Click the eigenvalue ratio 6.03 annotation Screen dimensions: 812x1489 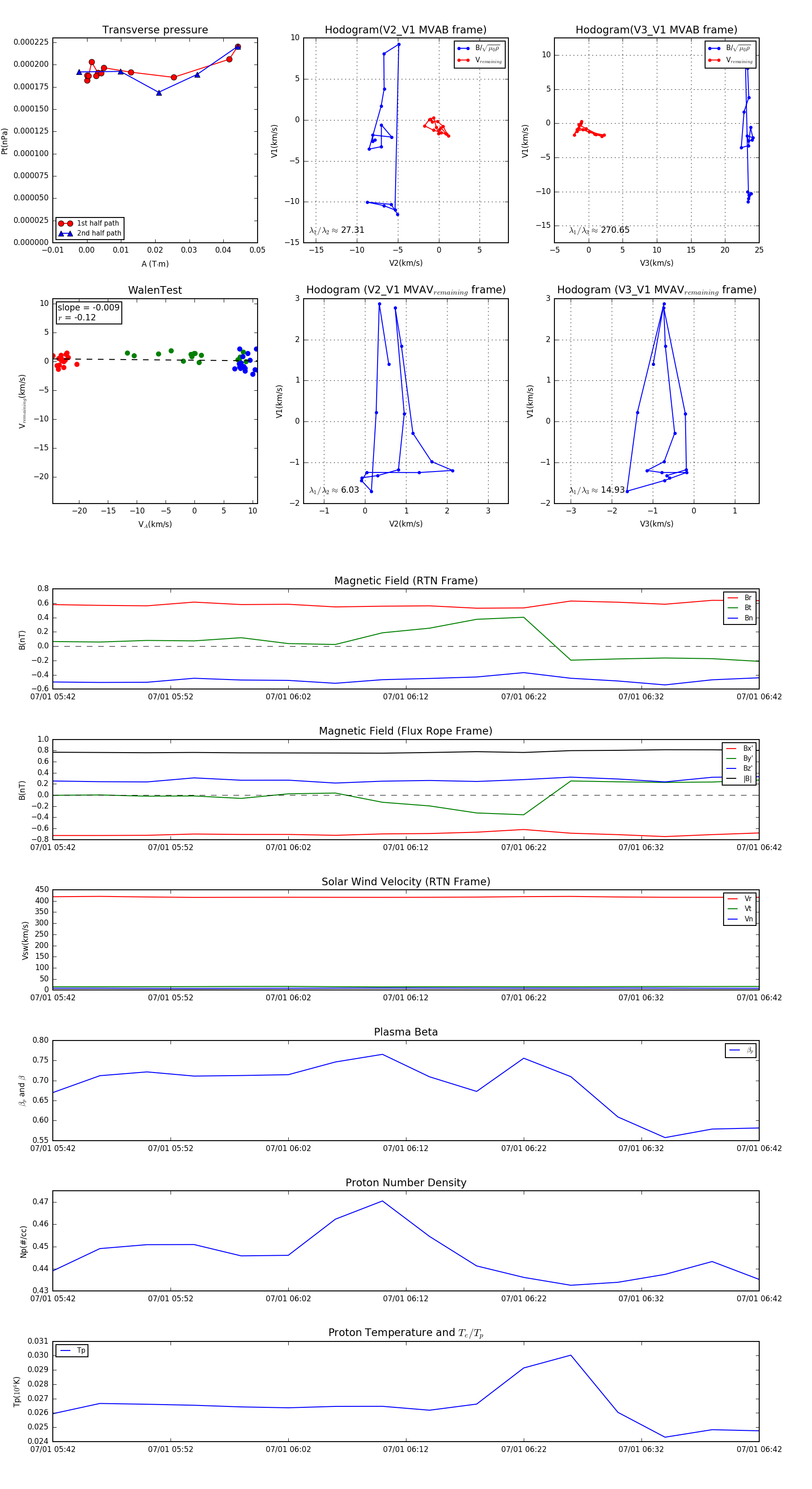tap(334, 490)
